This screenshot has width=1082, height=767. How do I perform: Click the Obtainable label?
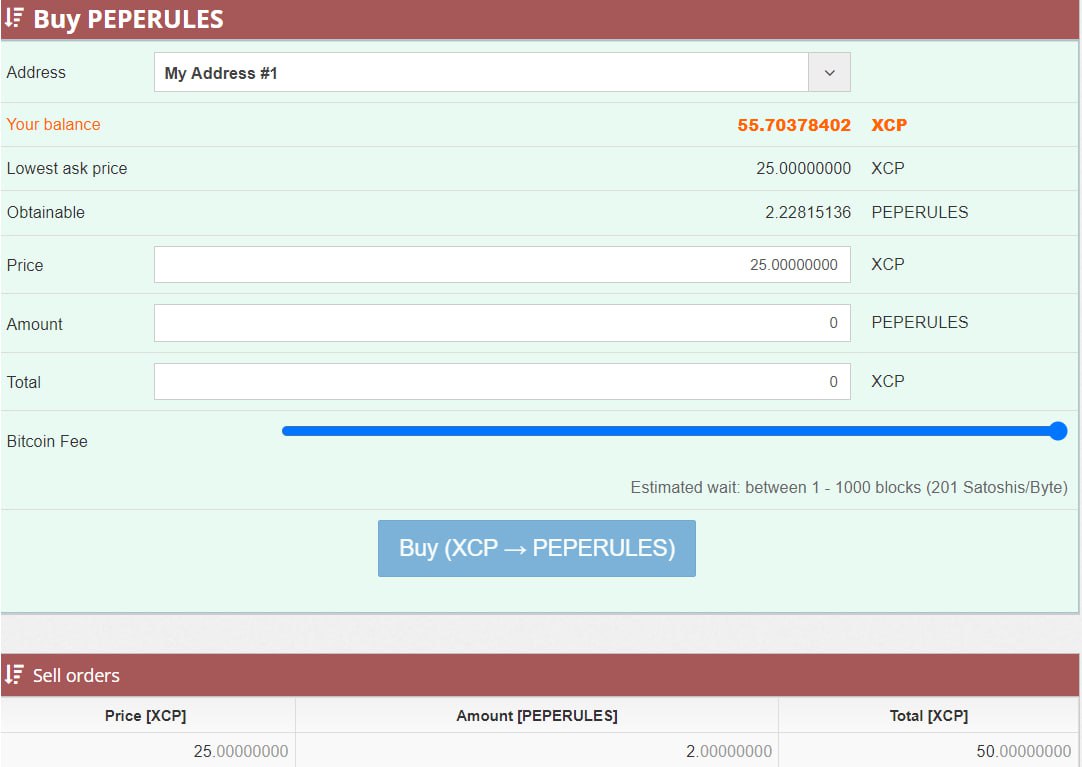click(46, 212)
